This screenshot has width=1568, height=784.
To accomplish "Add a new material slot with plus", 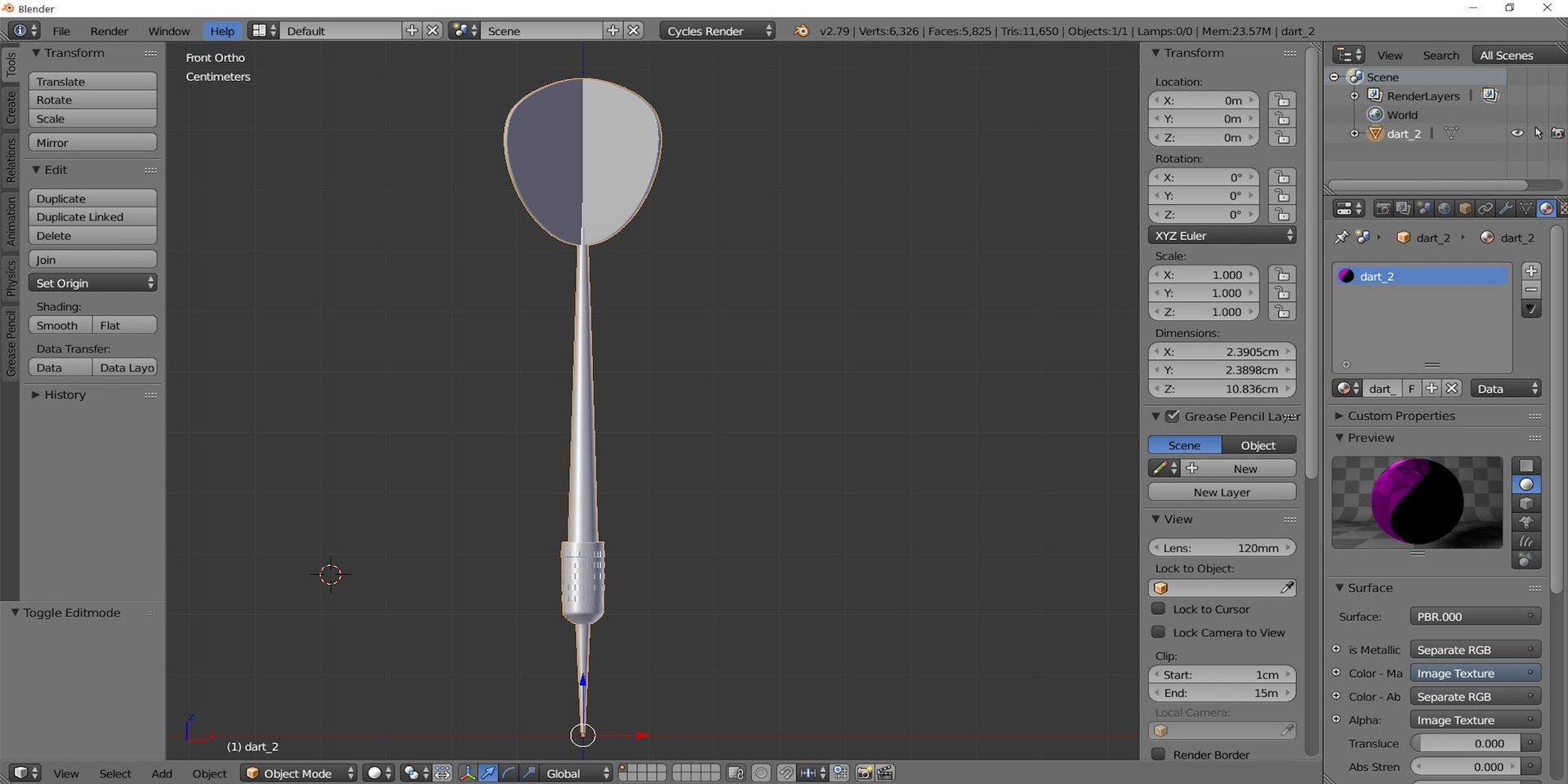I will pyautogui.click(x=1531, y=271).
